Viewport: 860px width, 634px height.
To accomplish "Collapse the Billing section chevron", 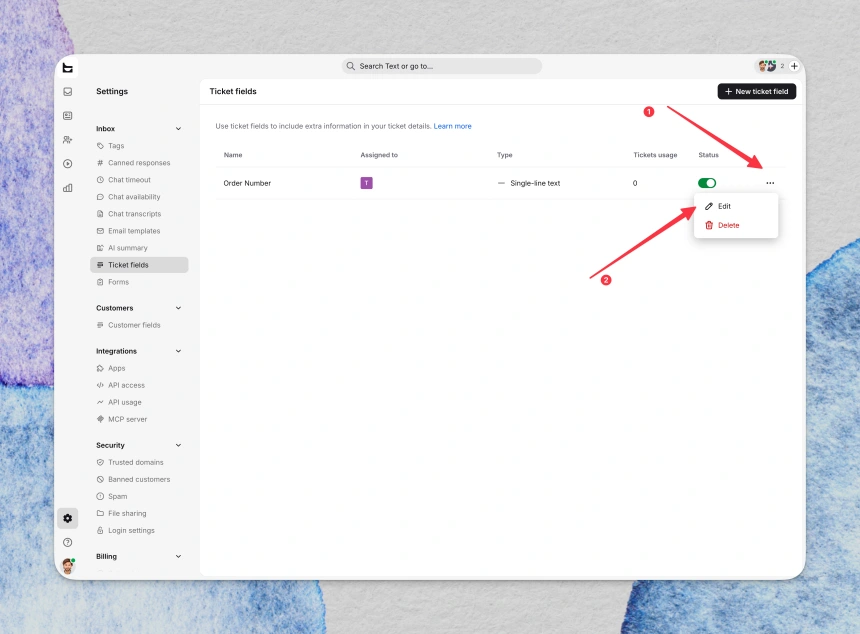I will click(x=178, y=556).
